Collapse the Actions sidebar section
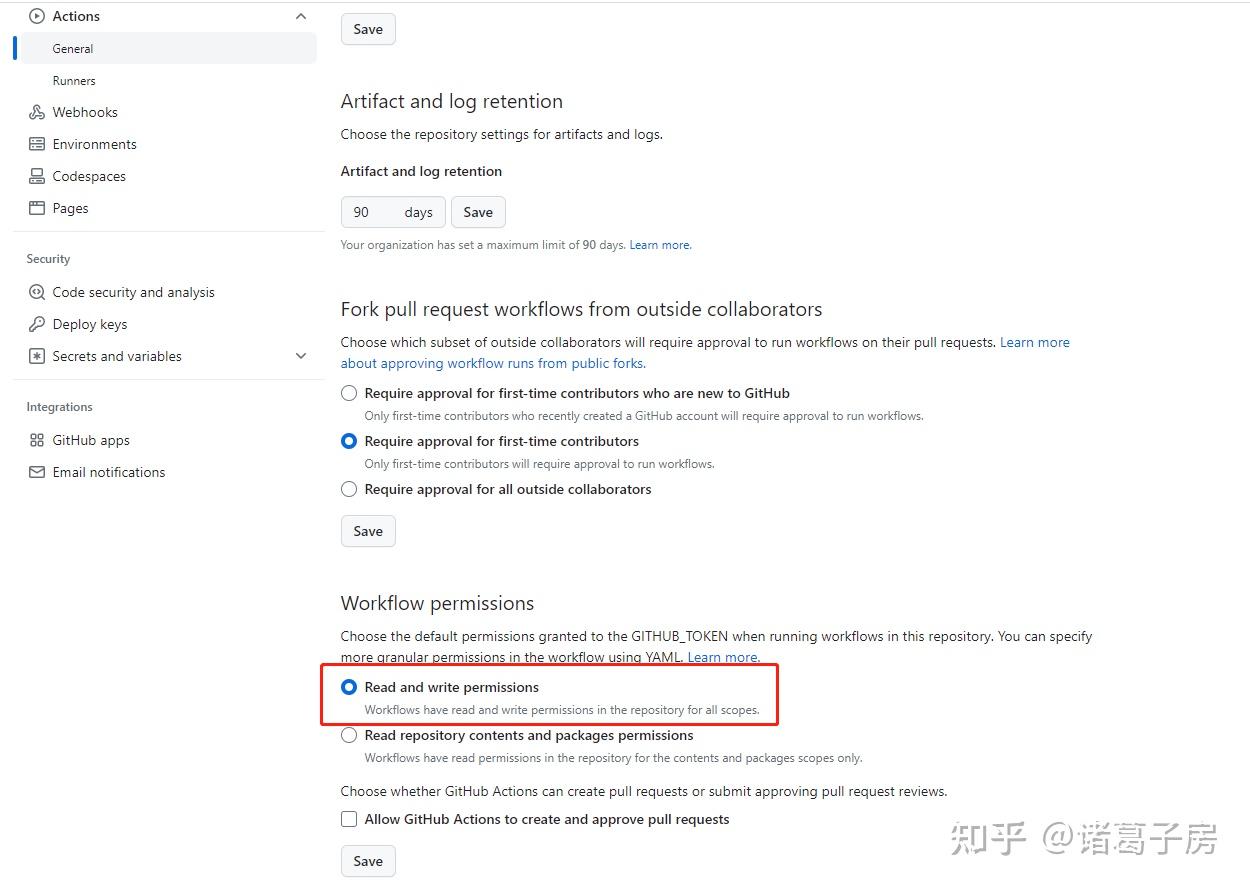The image size is (1250, 889). [x=301, y=16]
